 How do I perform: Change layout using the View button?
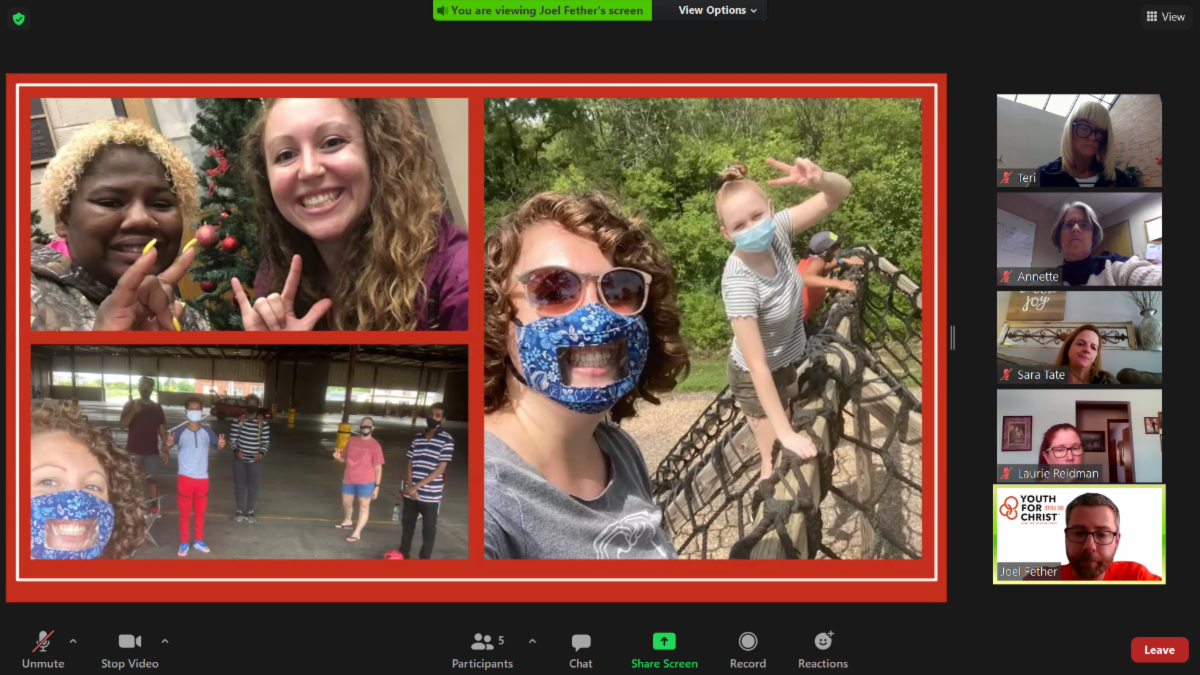(1166, 17)
